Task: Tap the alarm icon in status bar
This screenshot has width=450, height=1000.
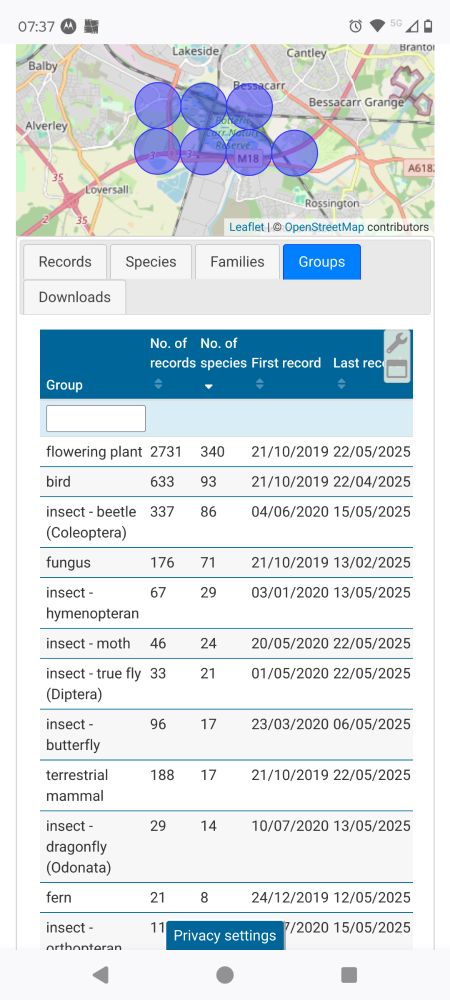Action: click(356, 26)
